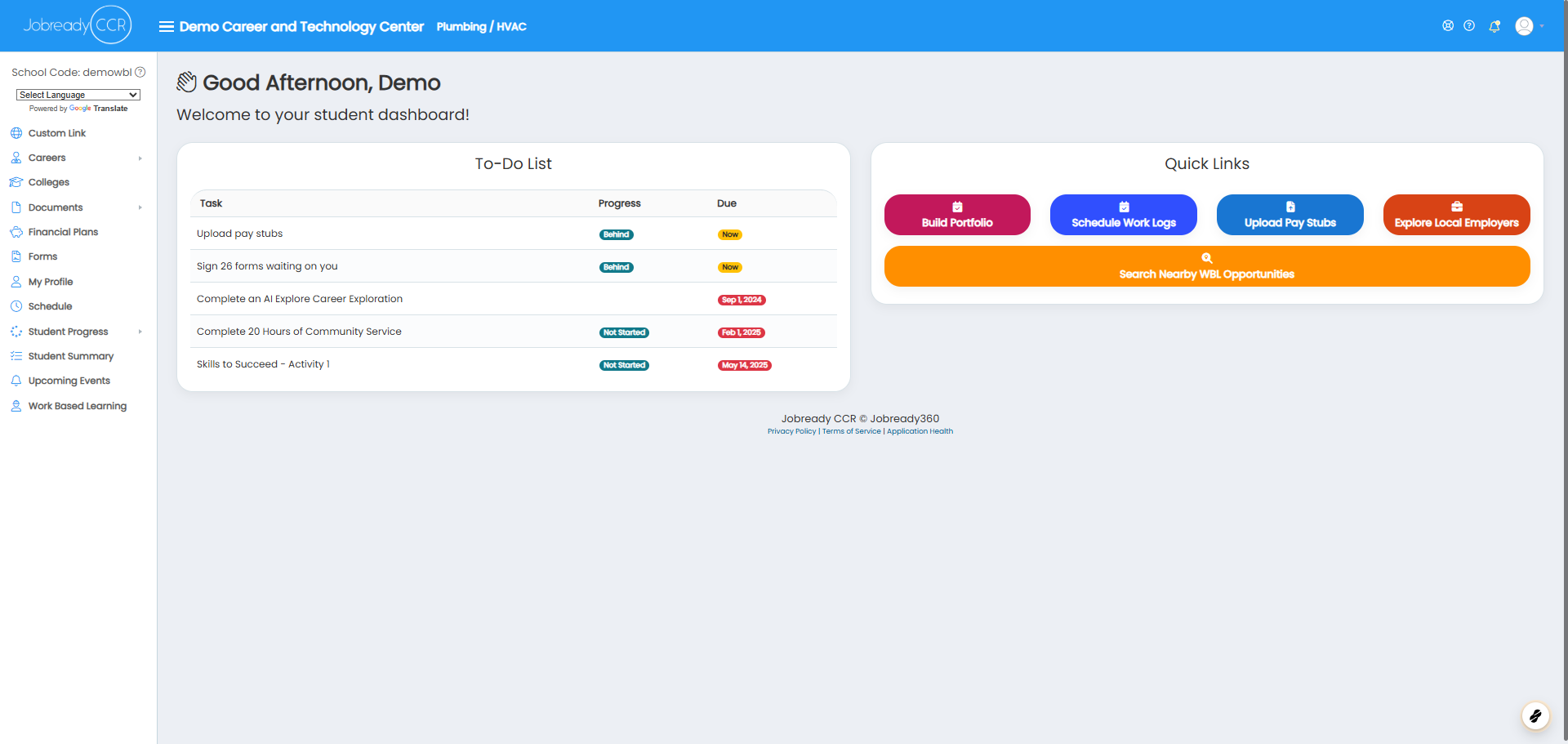Click the Demo Career and Technology Center title
The width and height of the screenshot is (1568, 744).
point(301,26)
